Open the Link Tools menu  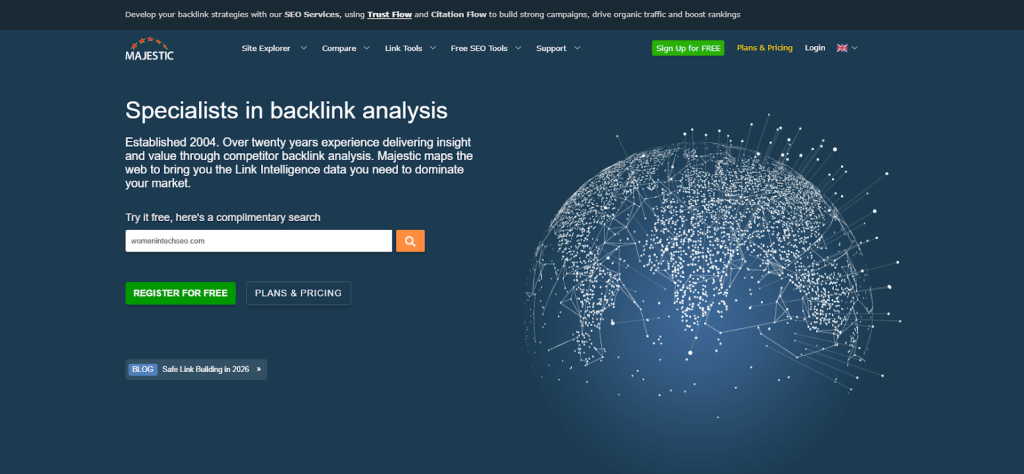click(x=404, y=48)
